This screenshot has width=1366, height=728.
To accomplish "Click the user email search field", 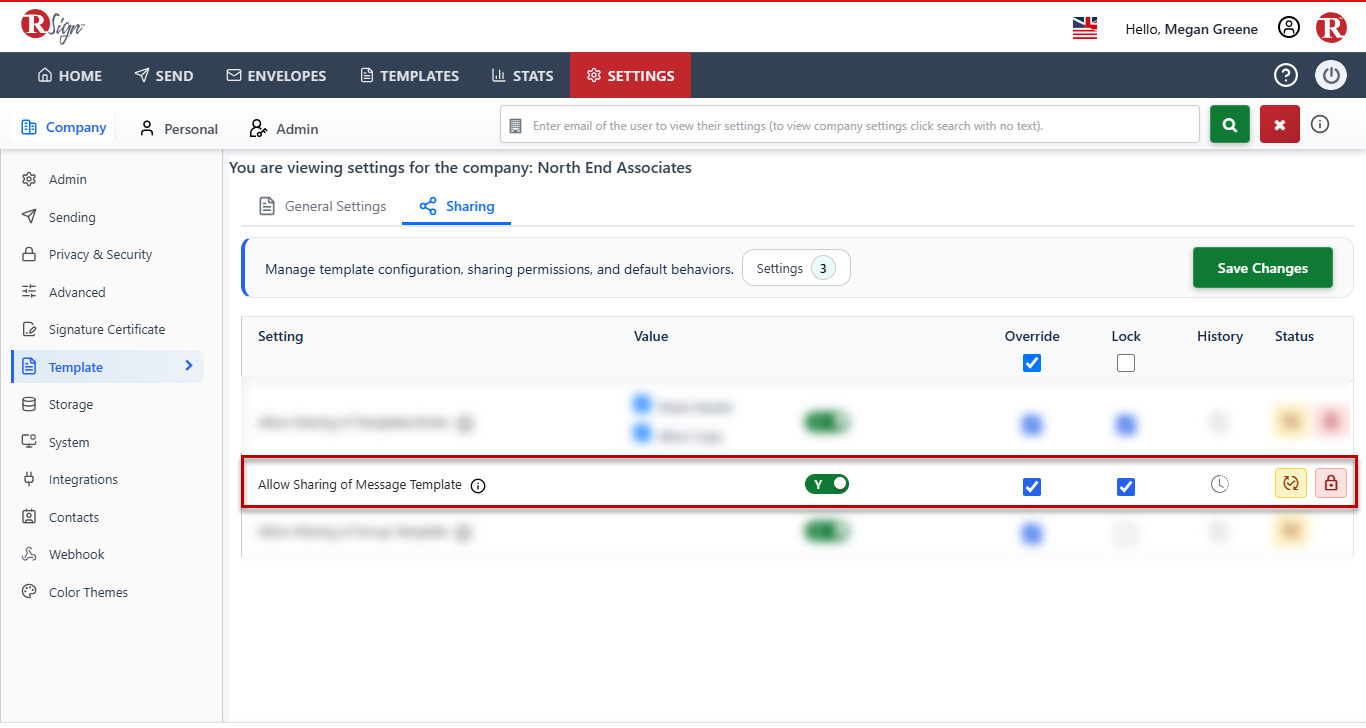I will (850, 125).
